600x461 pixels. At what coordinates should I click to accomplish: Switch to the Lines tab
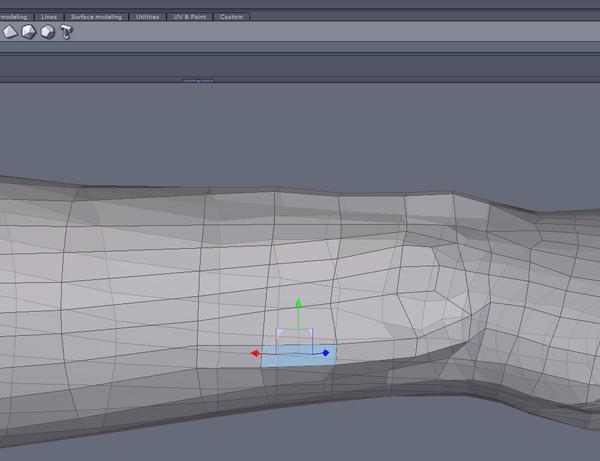coord(49,17)
